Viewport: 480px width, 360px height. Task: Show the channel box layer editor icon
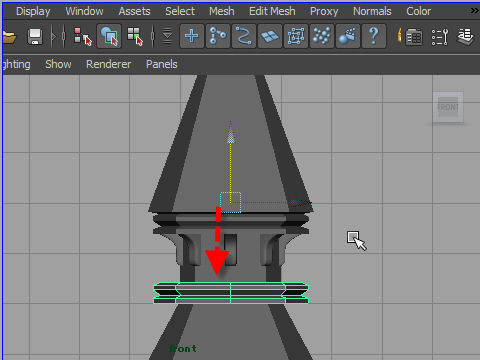[x=465, y=36]
